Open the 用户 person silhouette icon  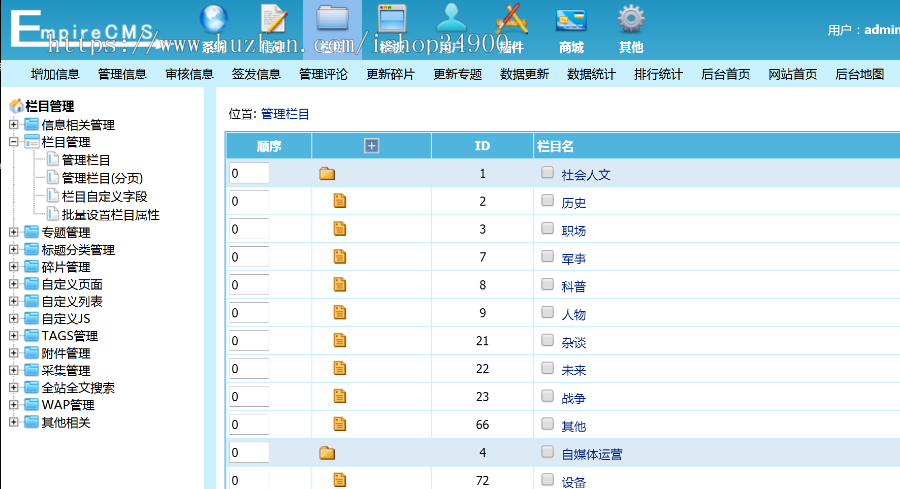(x=452, y=17)
